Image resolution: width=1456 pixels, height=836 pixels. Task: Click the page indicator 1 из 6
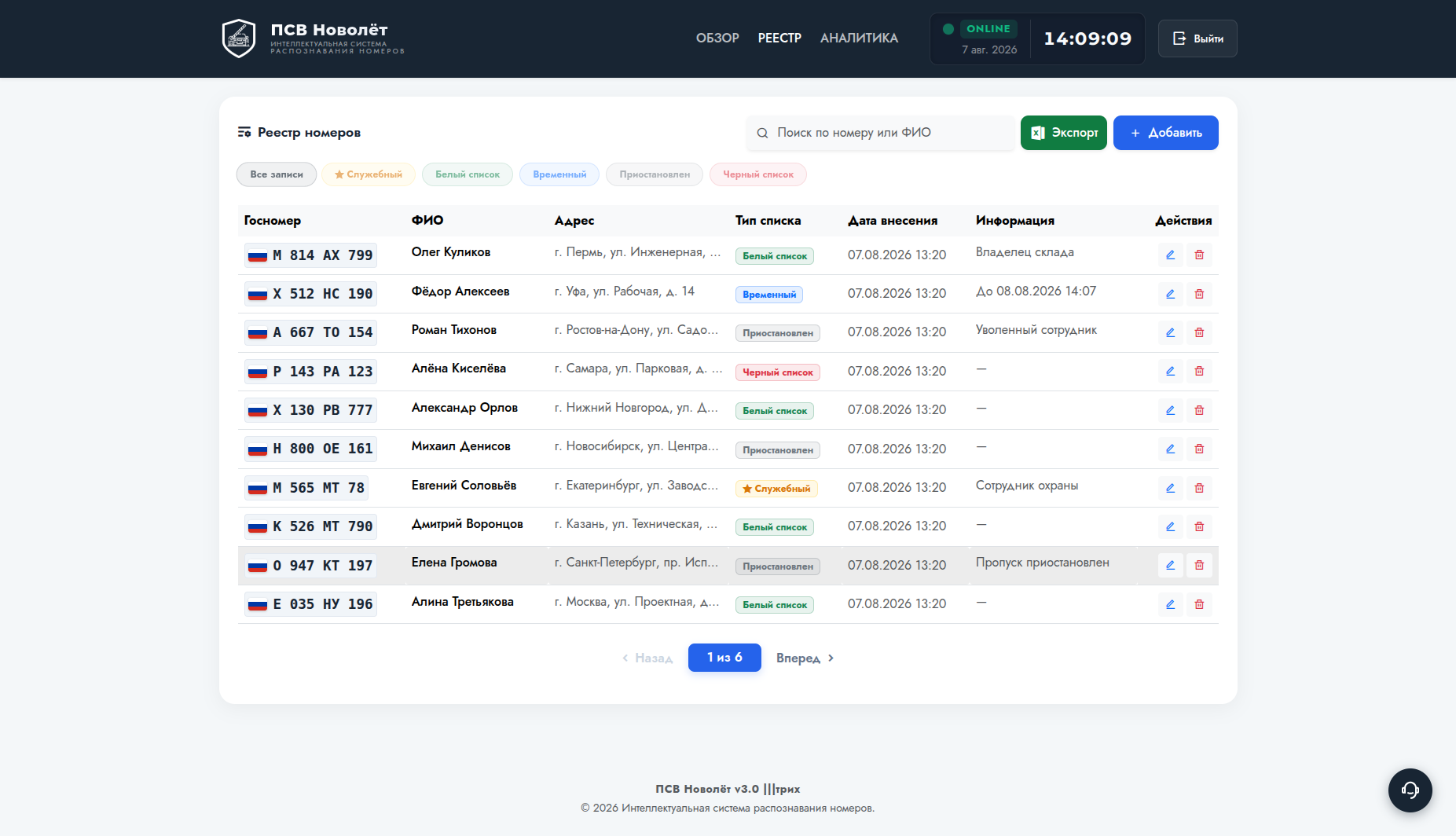(x=724, y=658)
